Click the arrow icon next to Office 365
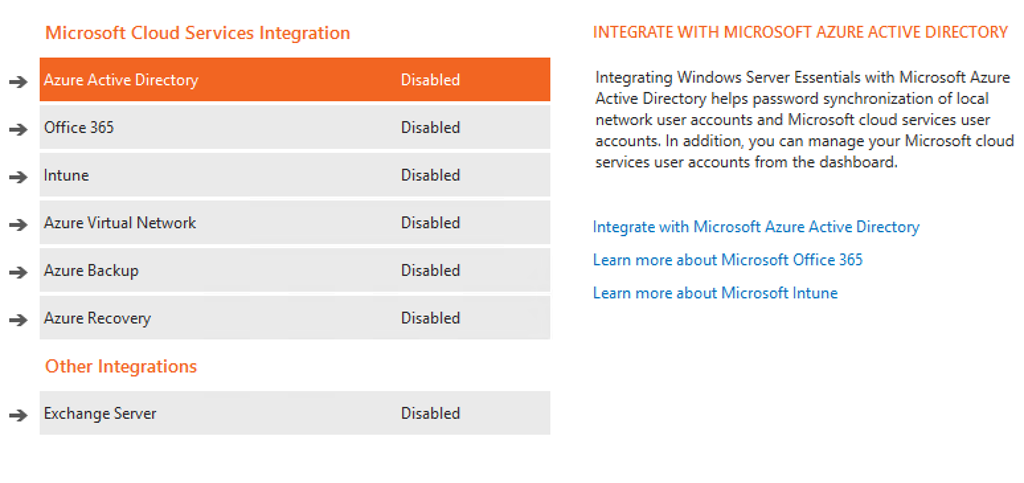The image size is (1024, 483). click(18, 129)
